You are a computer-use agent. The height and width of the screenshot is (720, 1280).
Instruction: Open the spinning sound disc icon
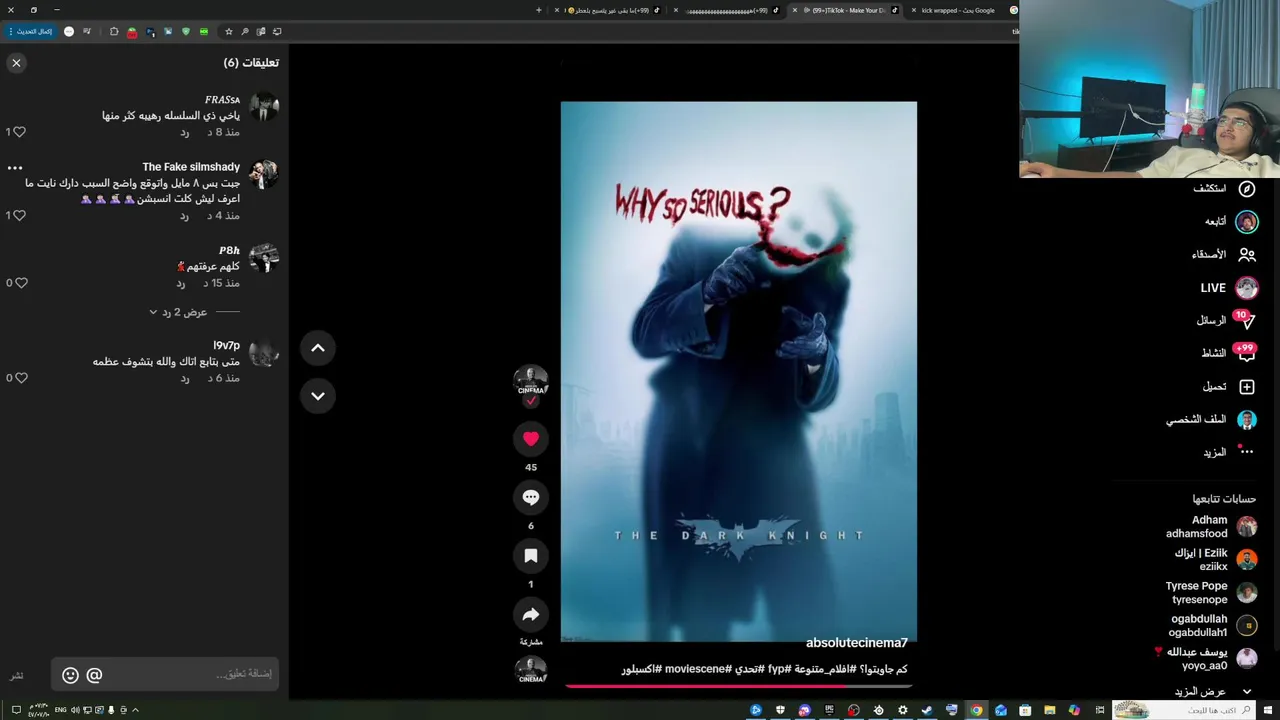[531, 670]
